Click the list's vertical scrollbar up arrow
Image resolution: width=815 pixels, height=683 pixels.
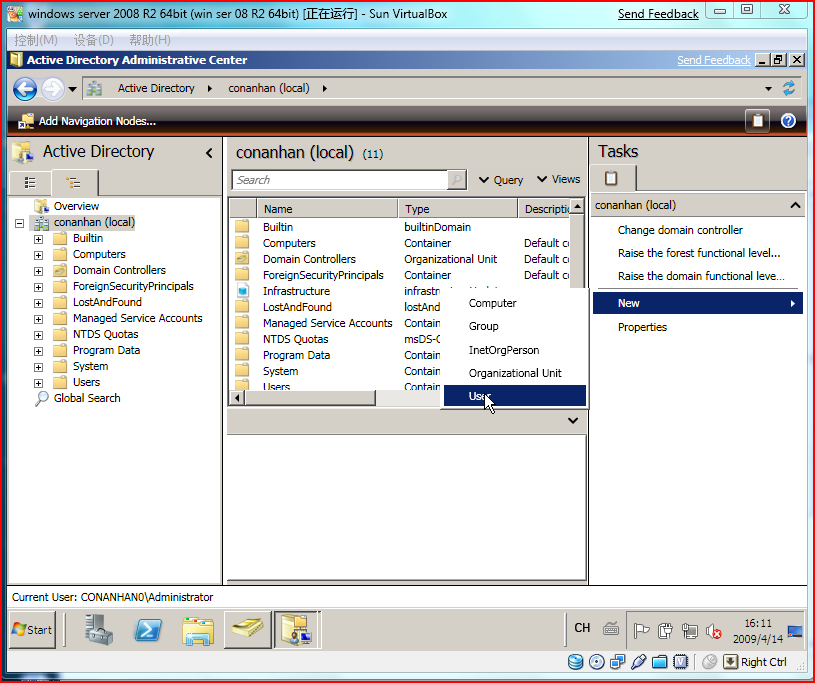pos(577,207)
